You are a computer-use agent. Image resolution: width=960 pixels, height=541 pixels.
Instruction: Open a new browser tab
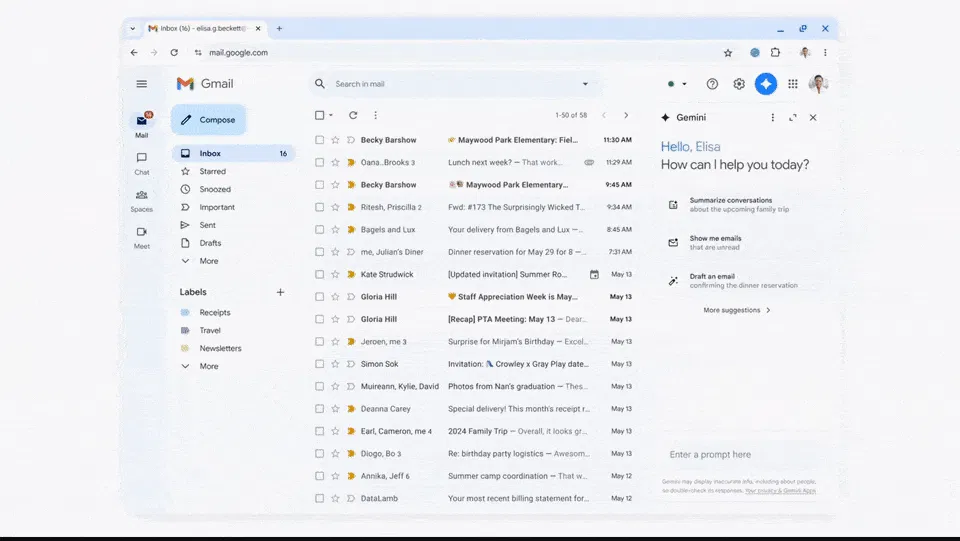[279, 28]
